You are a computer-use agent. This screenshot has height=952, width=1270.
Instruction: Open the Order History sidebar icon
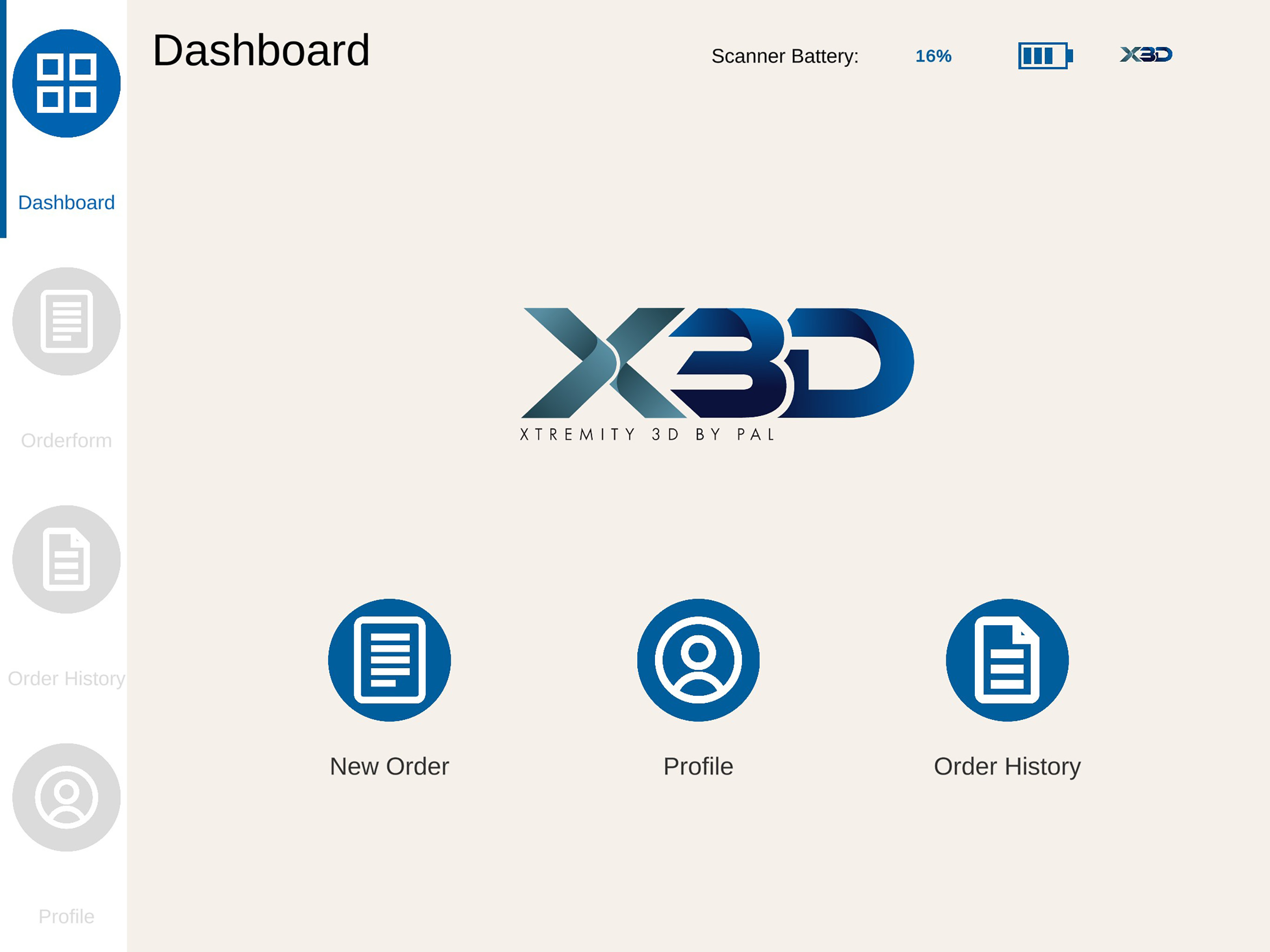pyautogui.click(x=66, y=559)
